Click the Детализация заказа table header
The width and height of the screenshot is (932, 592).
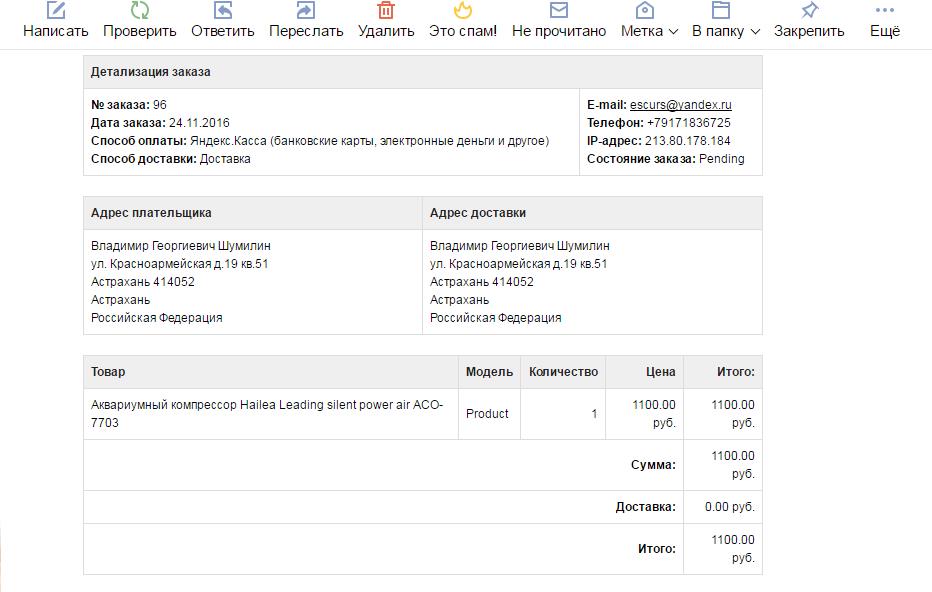coord(151,73)
